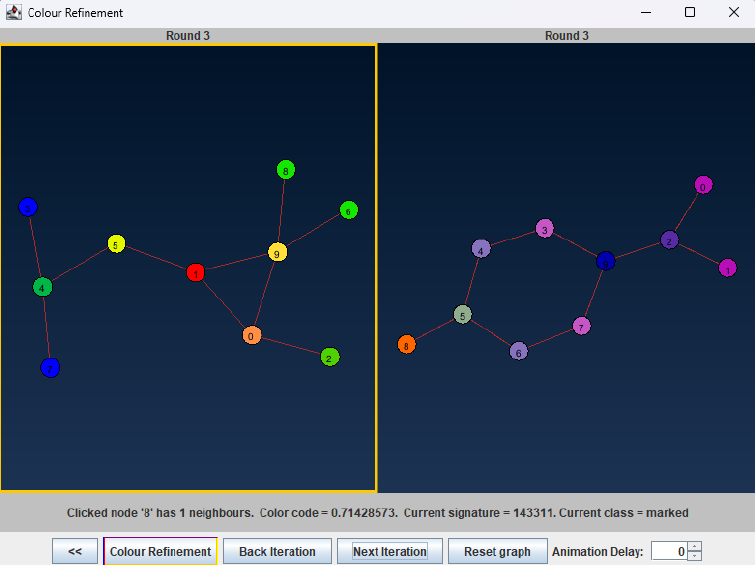Select blue node 3 in left graph
The height and width of the screenshot is (565, 755).
tap(28, 208)
